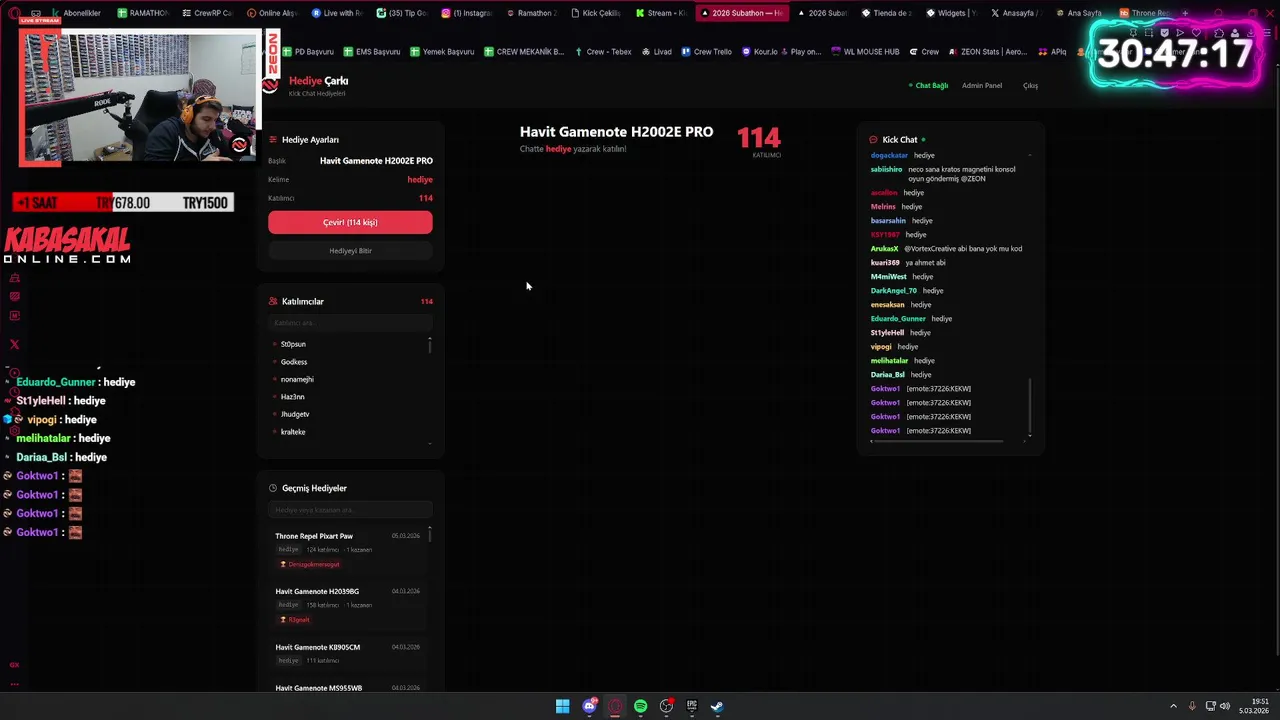
Task: Open the Crew - Tebex bookmark
Action: (603, 52)
